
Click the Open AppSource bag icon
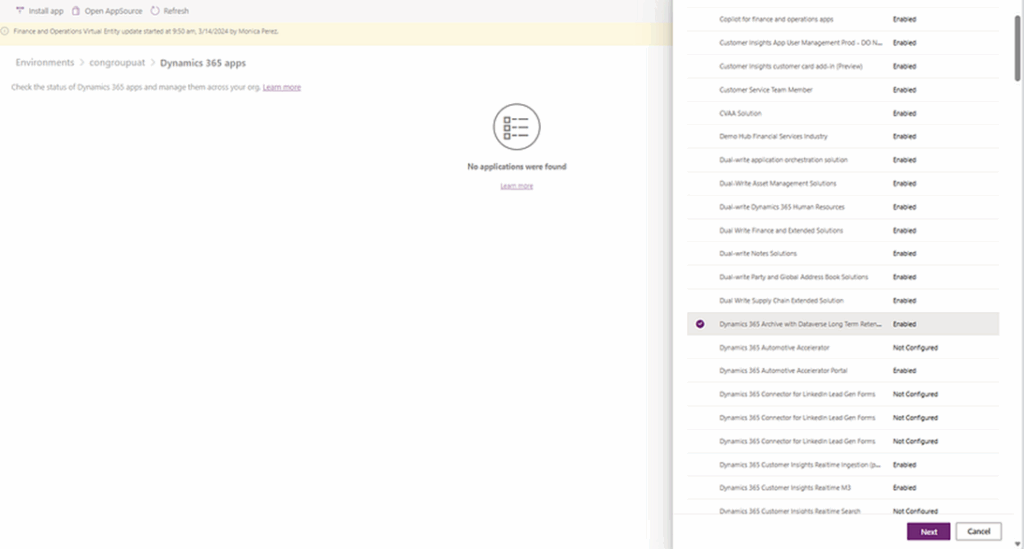[x=76, y=10]
